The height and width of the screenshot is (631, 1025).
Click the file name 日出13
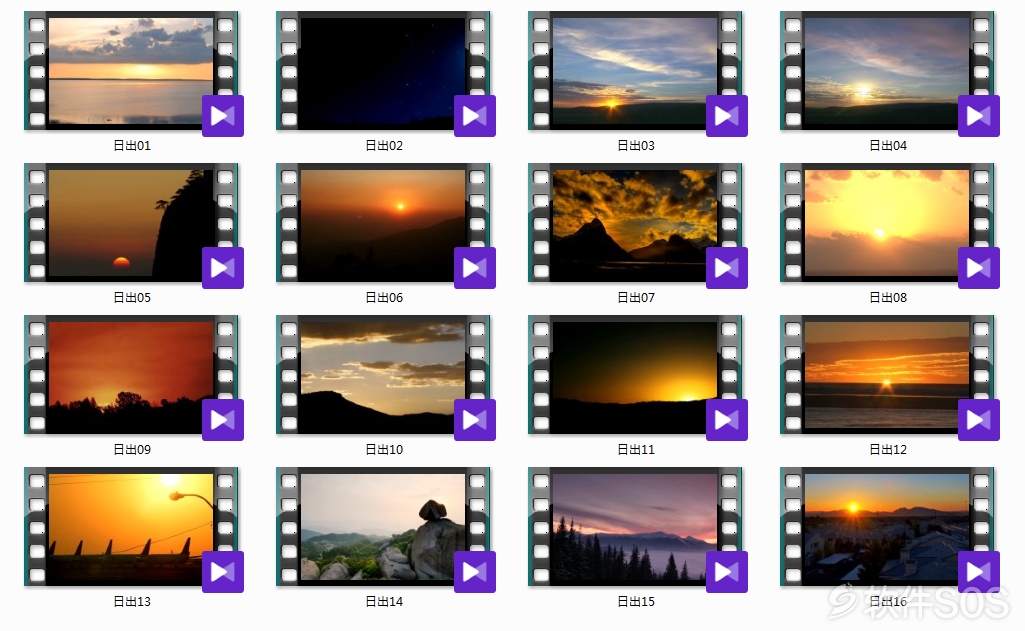point(132,602)
